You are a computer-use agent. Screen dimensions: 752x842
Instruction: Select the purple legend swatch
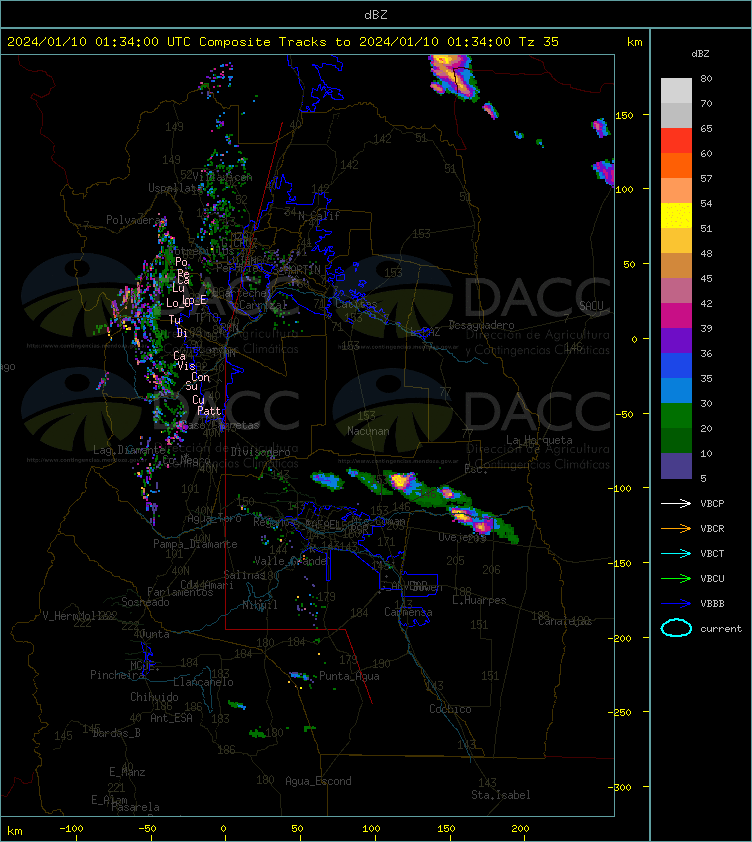click(x=676, y=340)
